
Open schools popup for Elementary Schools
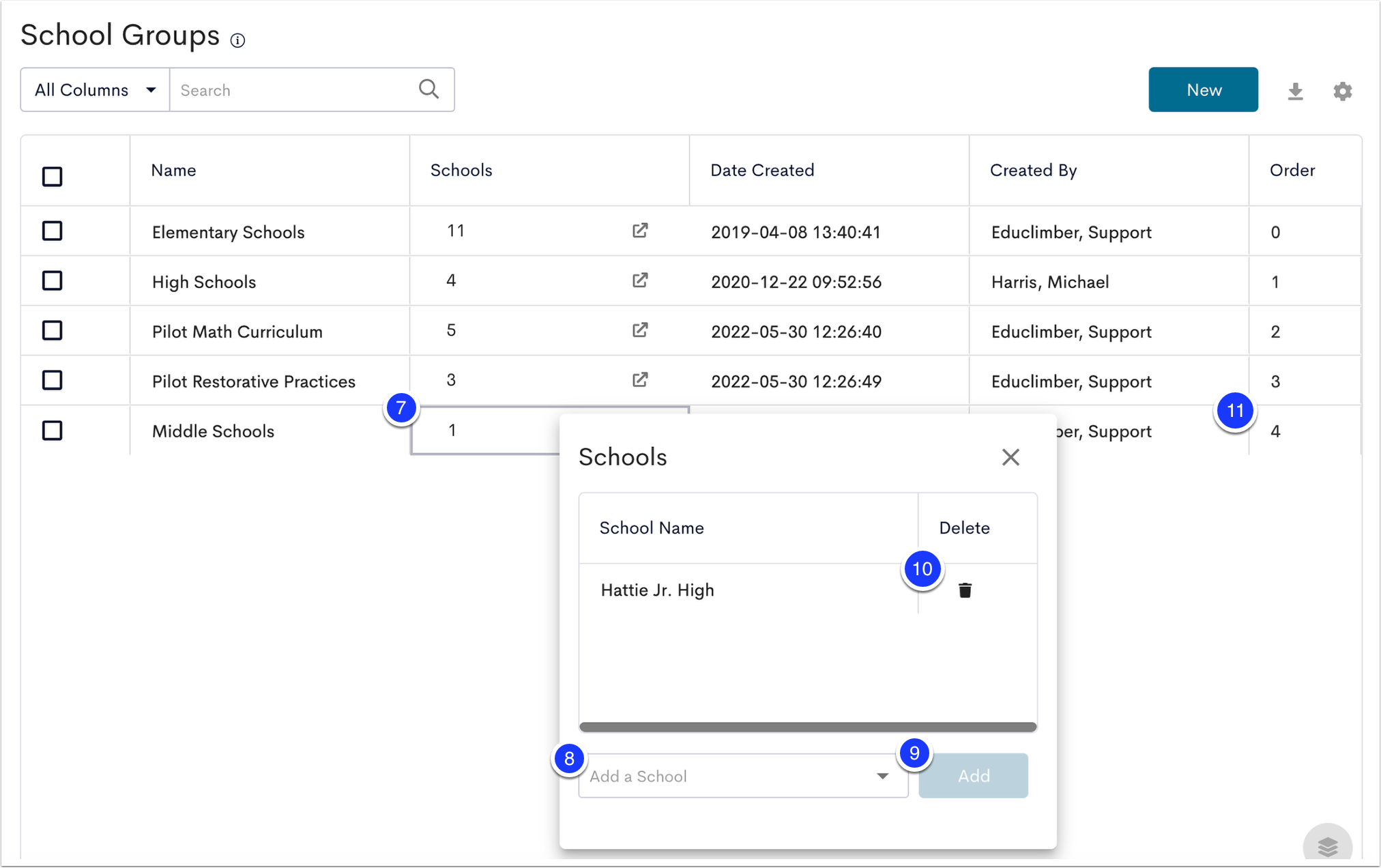click(639, 231)
